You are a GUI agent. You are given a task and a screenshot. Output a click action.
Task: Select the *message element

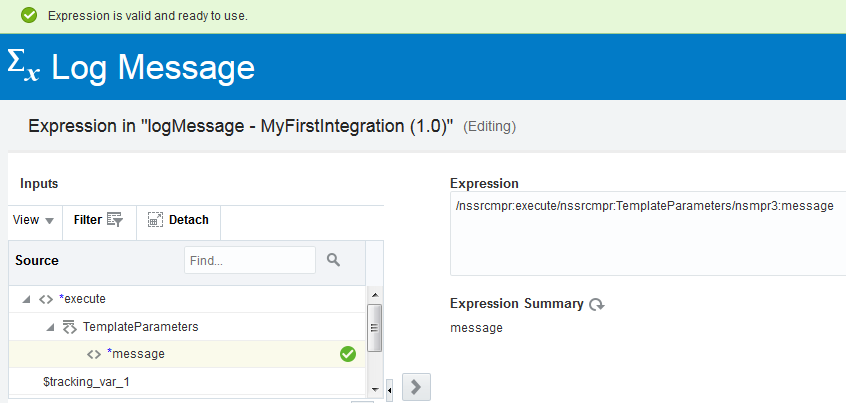(135, 354)
